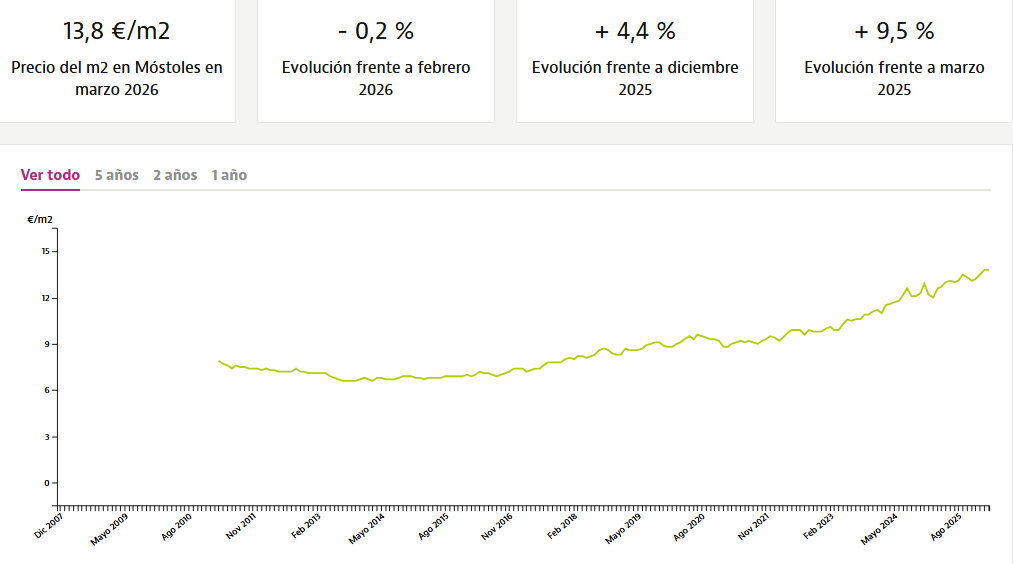Click the 'Ago 2025' x-axis label

(946, 527)
